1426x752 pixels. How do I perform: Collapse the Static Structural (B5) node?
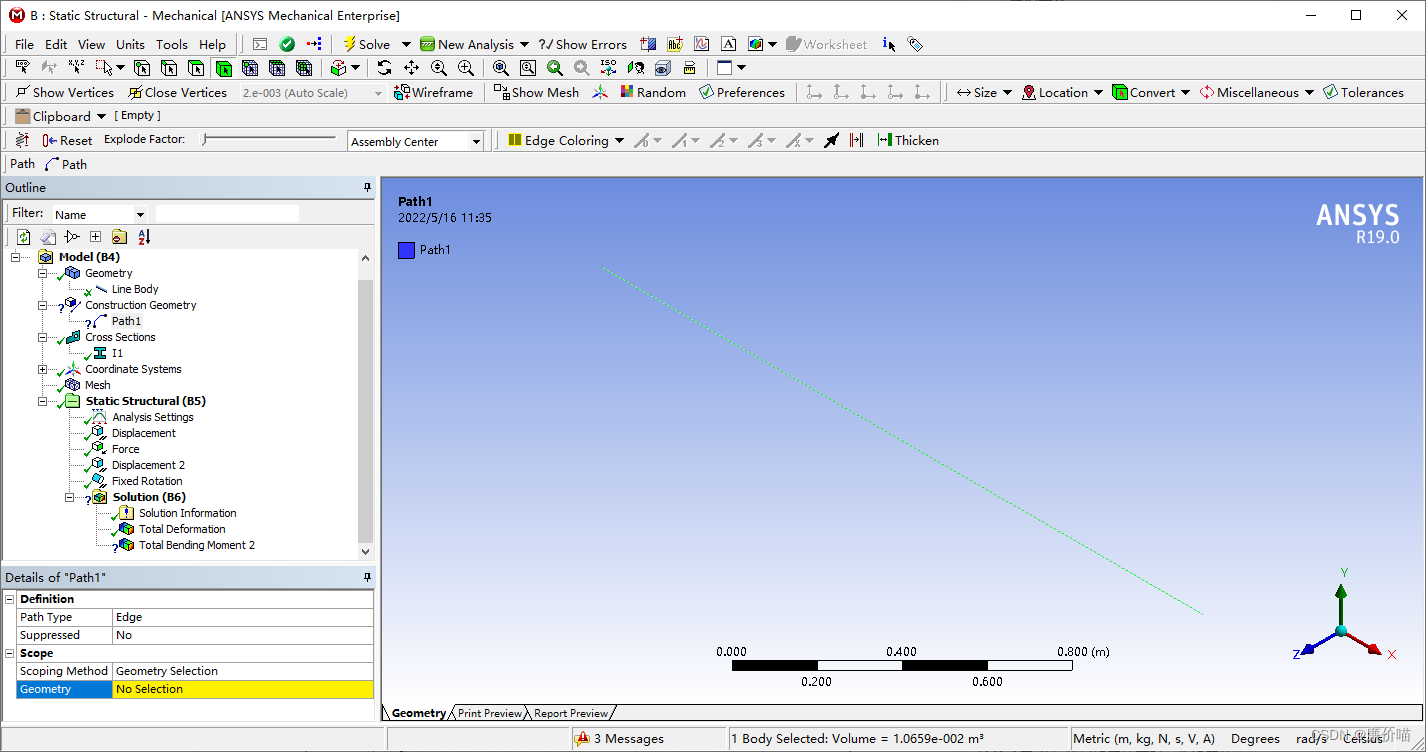click(x=43, y=401)
